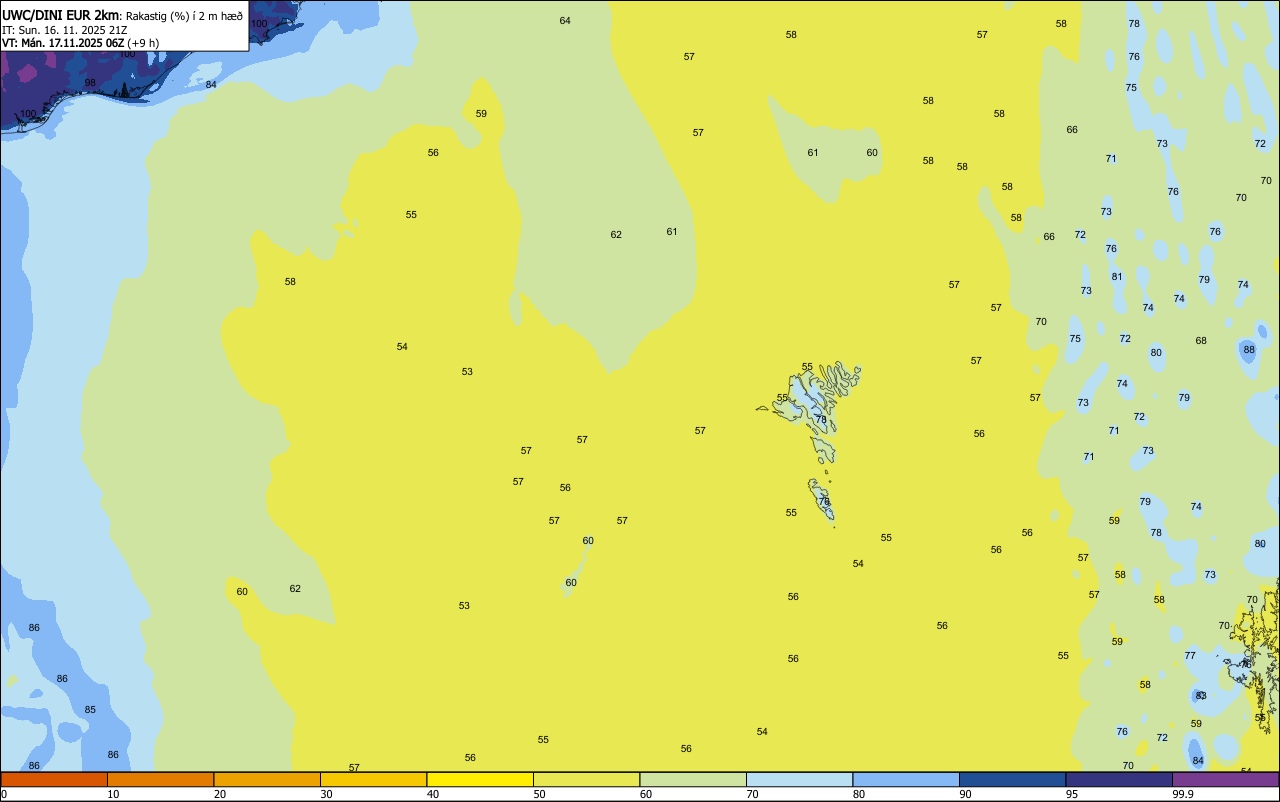This screenshot has width=1280, height=802.
Task: Click the "Rakastig (%) í 2 m hæð" label
Action: coord(184,16)
